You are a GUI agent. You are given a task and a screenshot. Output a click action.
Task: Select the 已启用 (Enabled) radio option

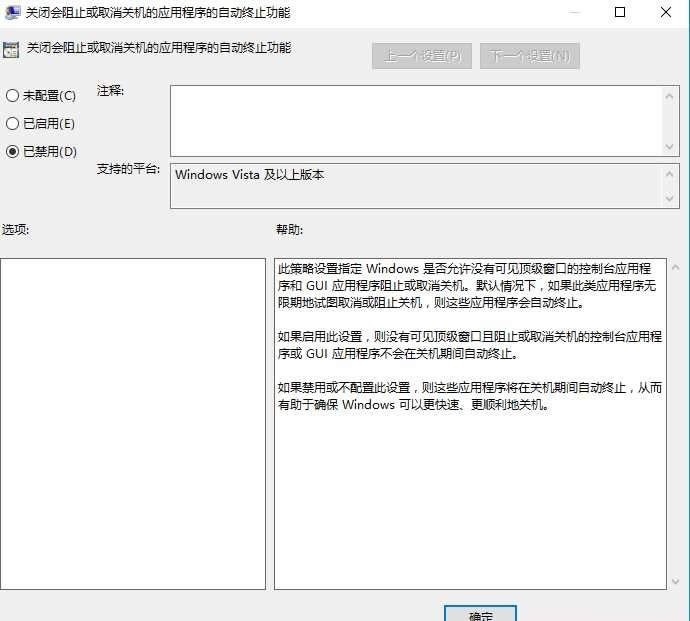[x=13, y=124]
